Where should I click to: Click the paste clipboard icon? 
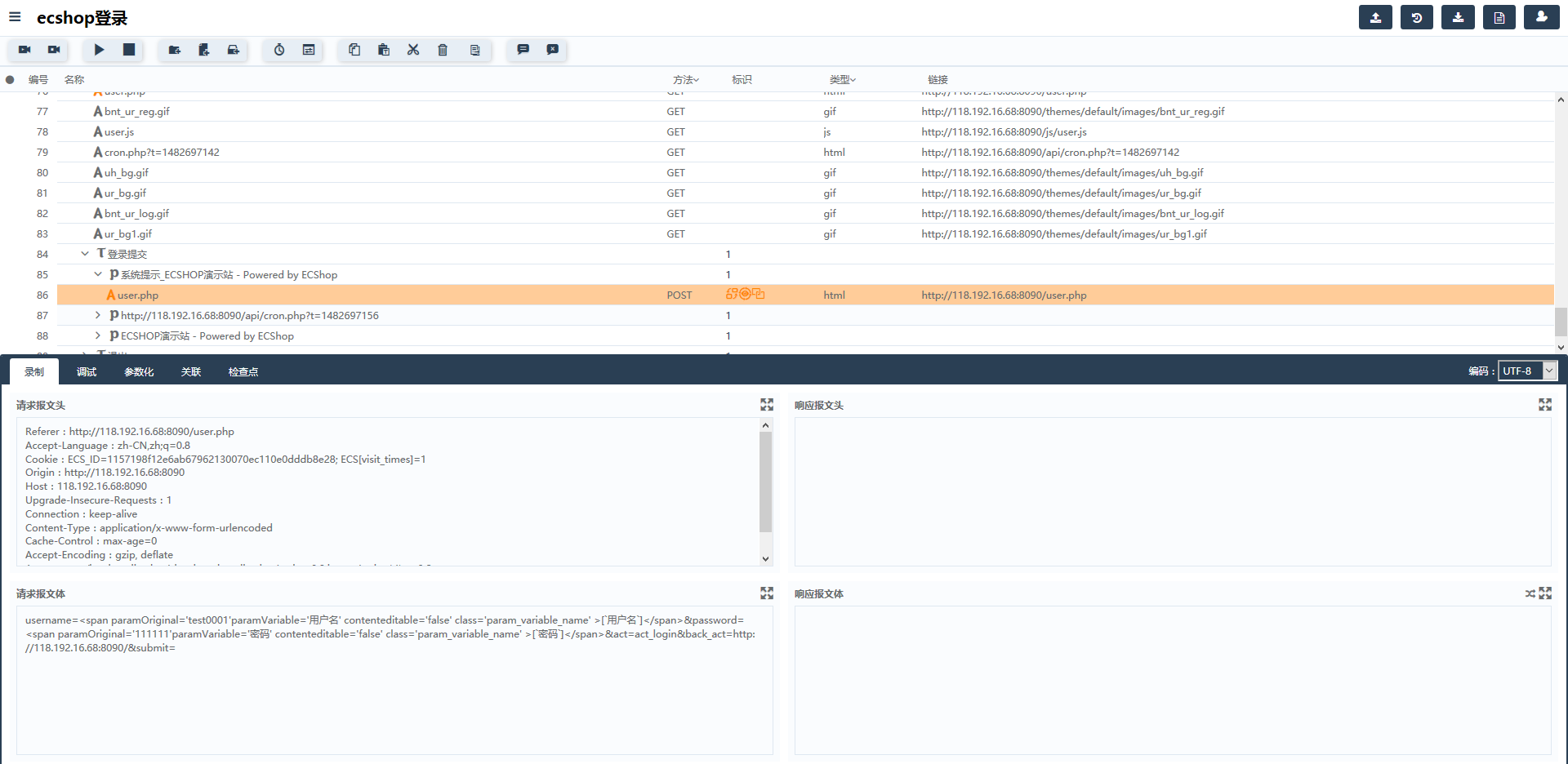tap(384, 50)
